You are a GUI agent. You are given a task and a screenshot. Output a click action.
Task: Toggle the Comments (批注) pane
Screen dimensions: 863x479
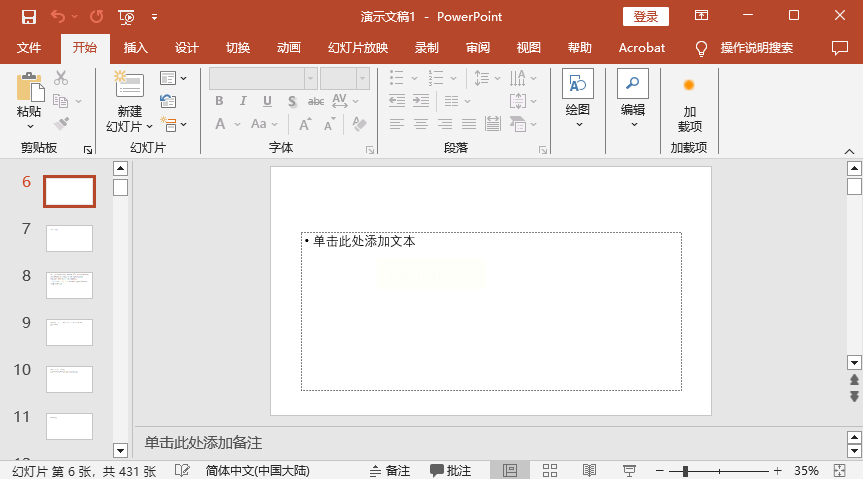coord(450,470)
